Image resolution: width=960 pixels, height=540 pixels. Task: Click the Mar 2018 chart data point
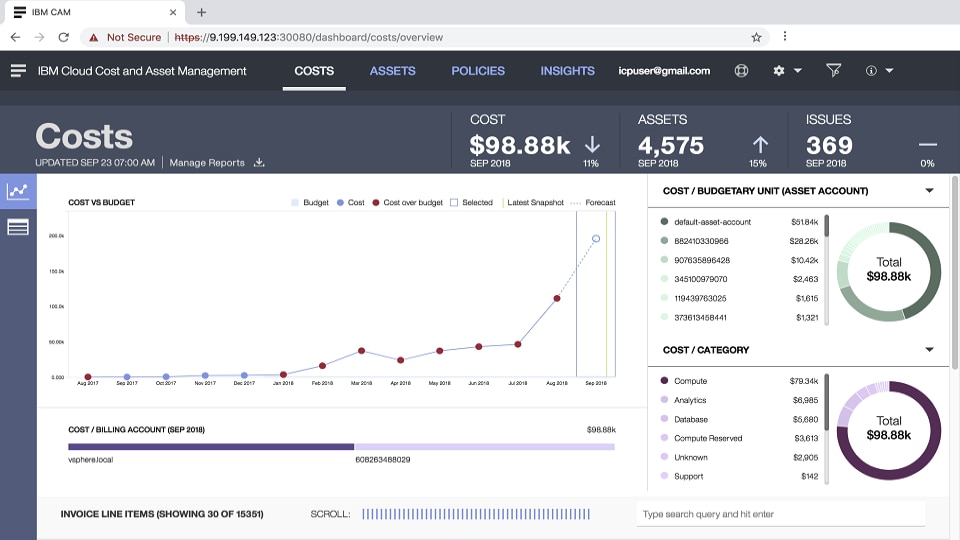pos(361,351)
